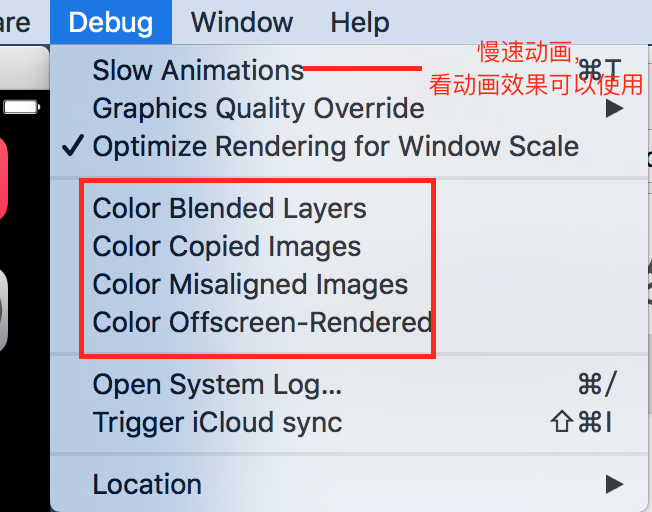Click the battery icon in simulator status bar

click(20, 105)
